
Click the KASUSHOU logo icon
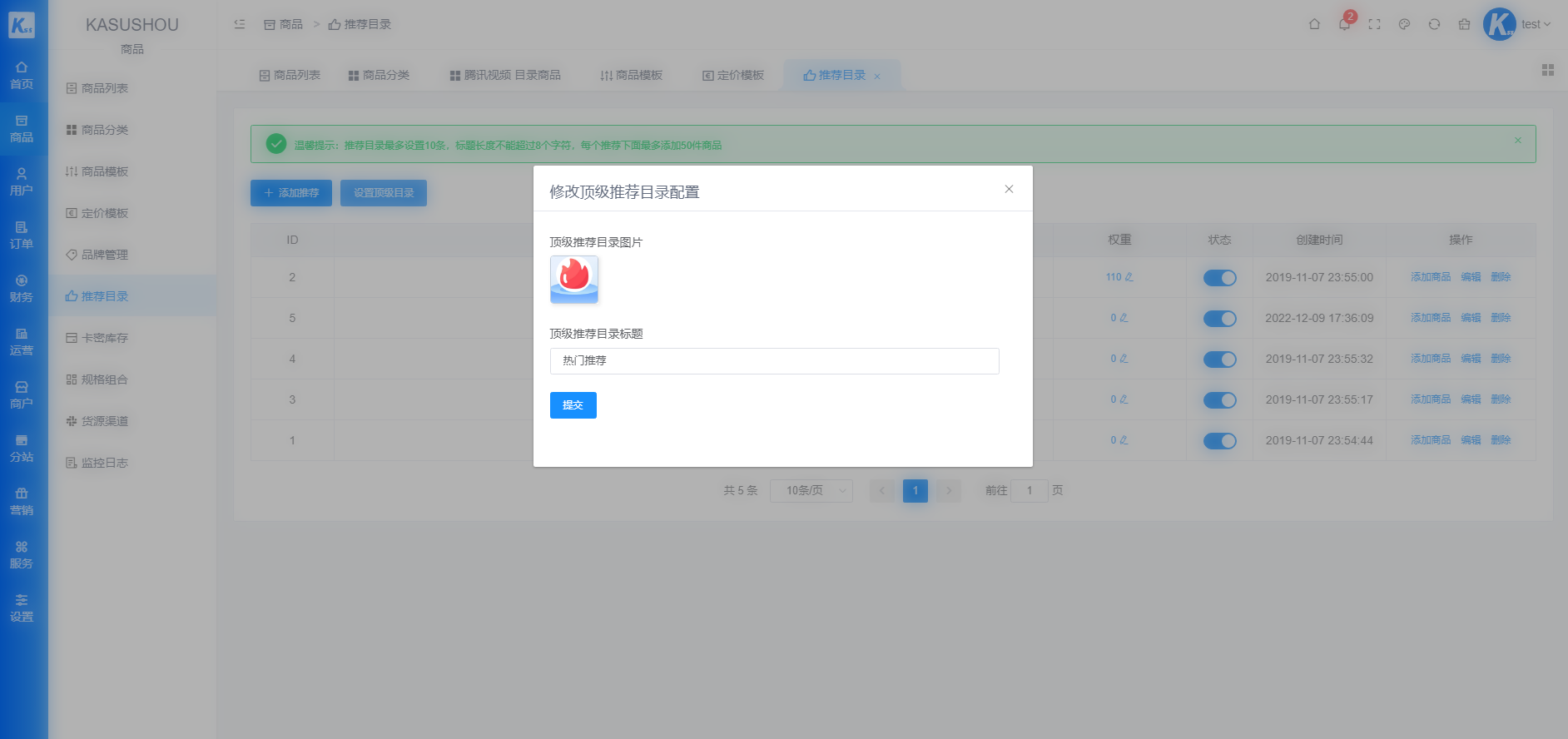(22, 25)
